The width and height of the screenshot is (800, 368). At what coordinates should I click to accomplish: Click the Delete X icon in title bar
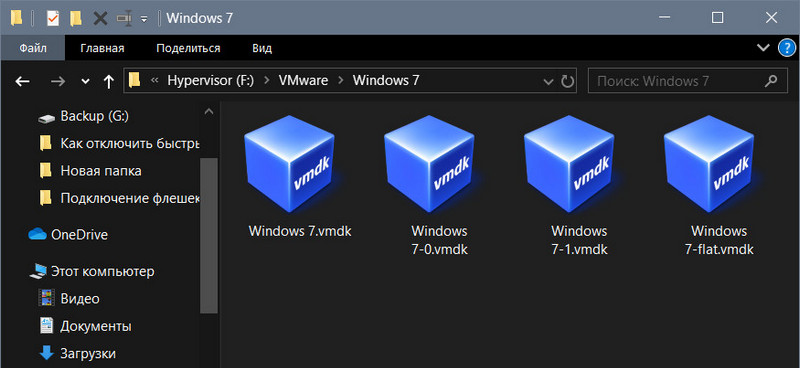[x=101, y=18]
